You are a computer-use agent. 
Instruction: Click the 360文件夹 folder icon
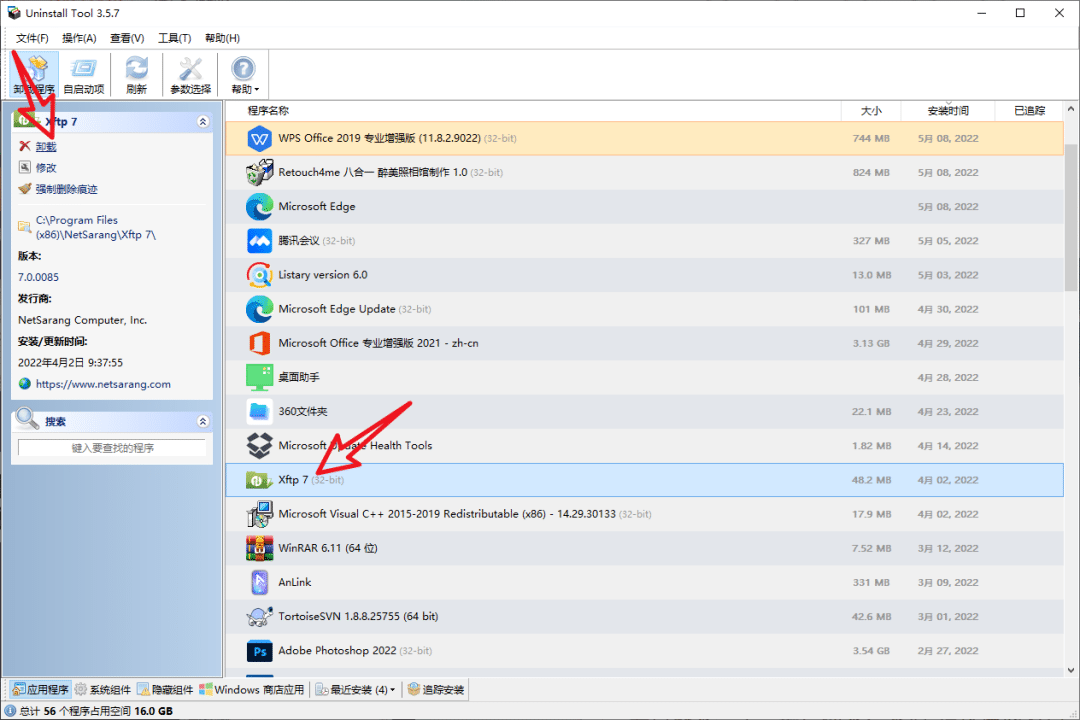tap(260, 411)
